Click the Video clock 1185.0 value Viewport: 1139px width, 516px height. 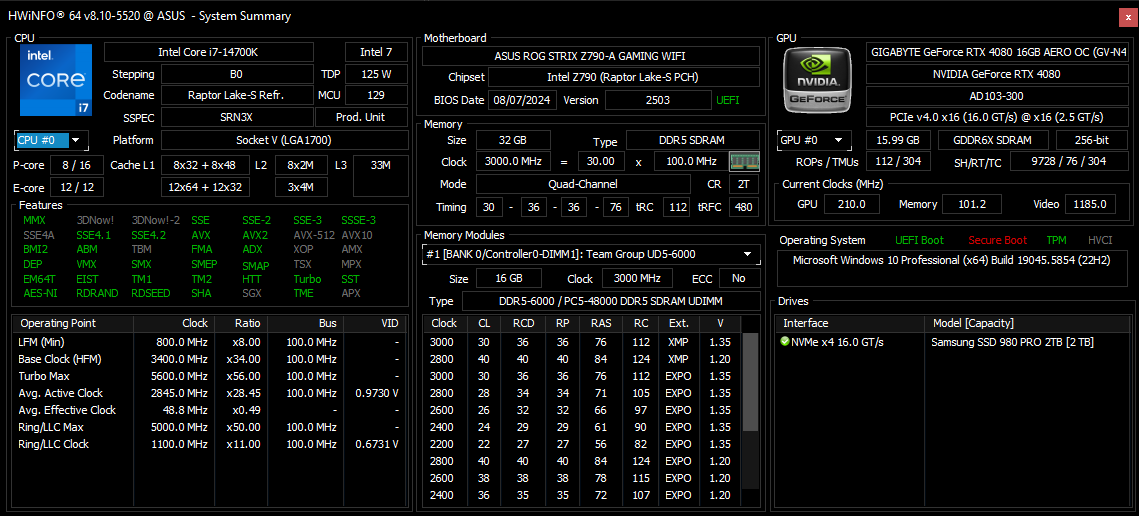(x=1090, y=204)
